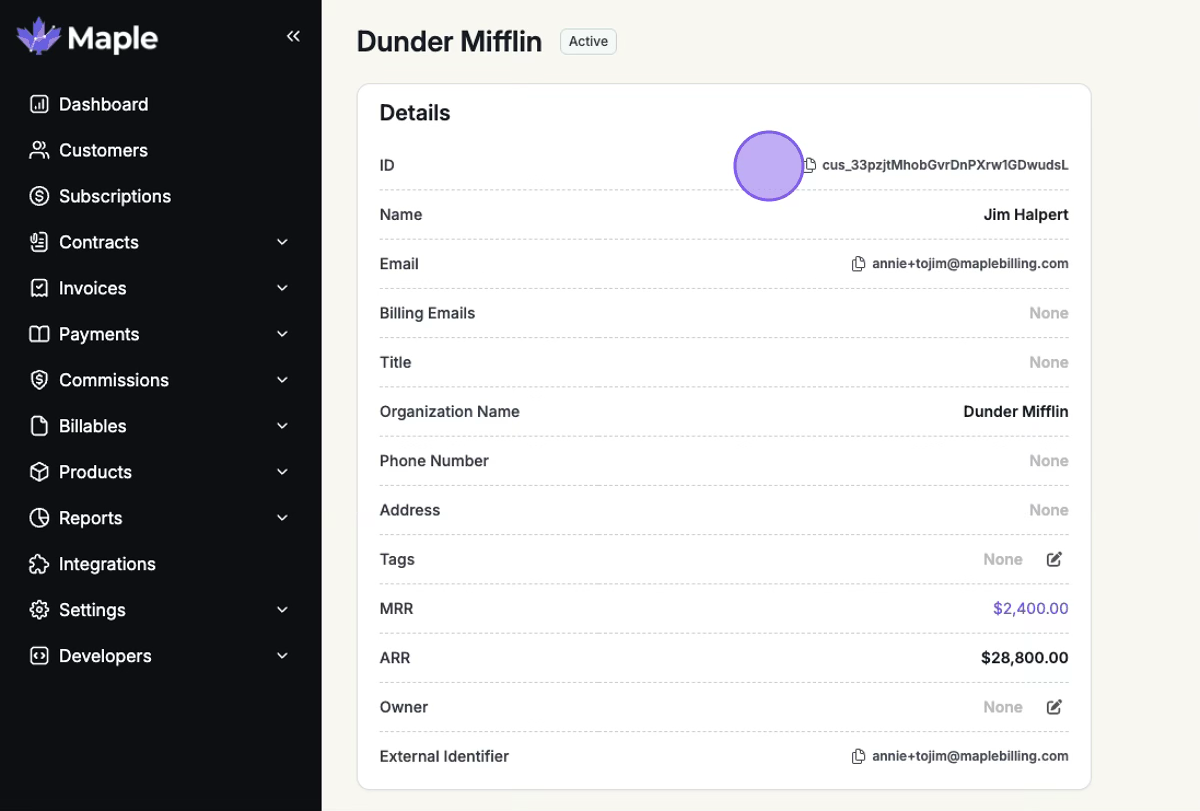Expand the Reports dropdown arrow

(x=282, y=518)
